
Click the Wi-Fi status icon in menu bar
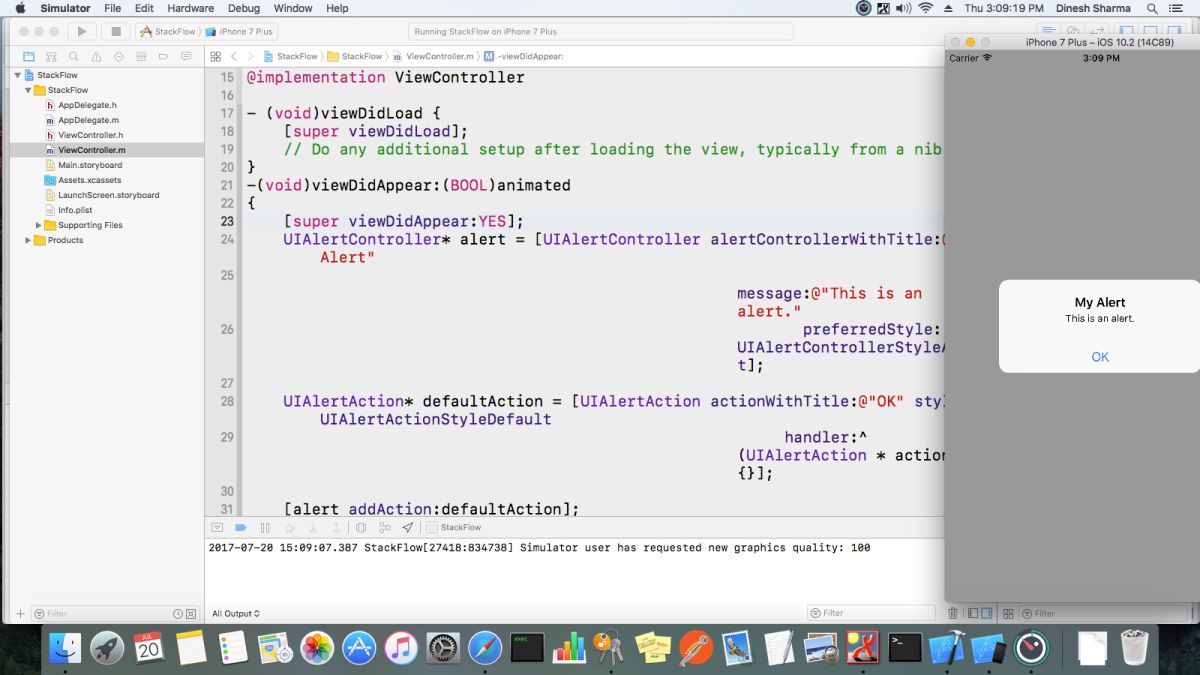[x=926, y=8]
